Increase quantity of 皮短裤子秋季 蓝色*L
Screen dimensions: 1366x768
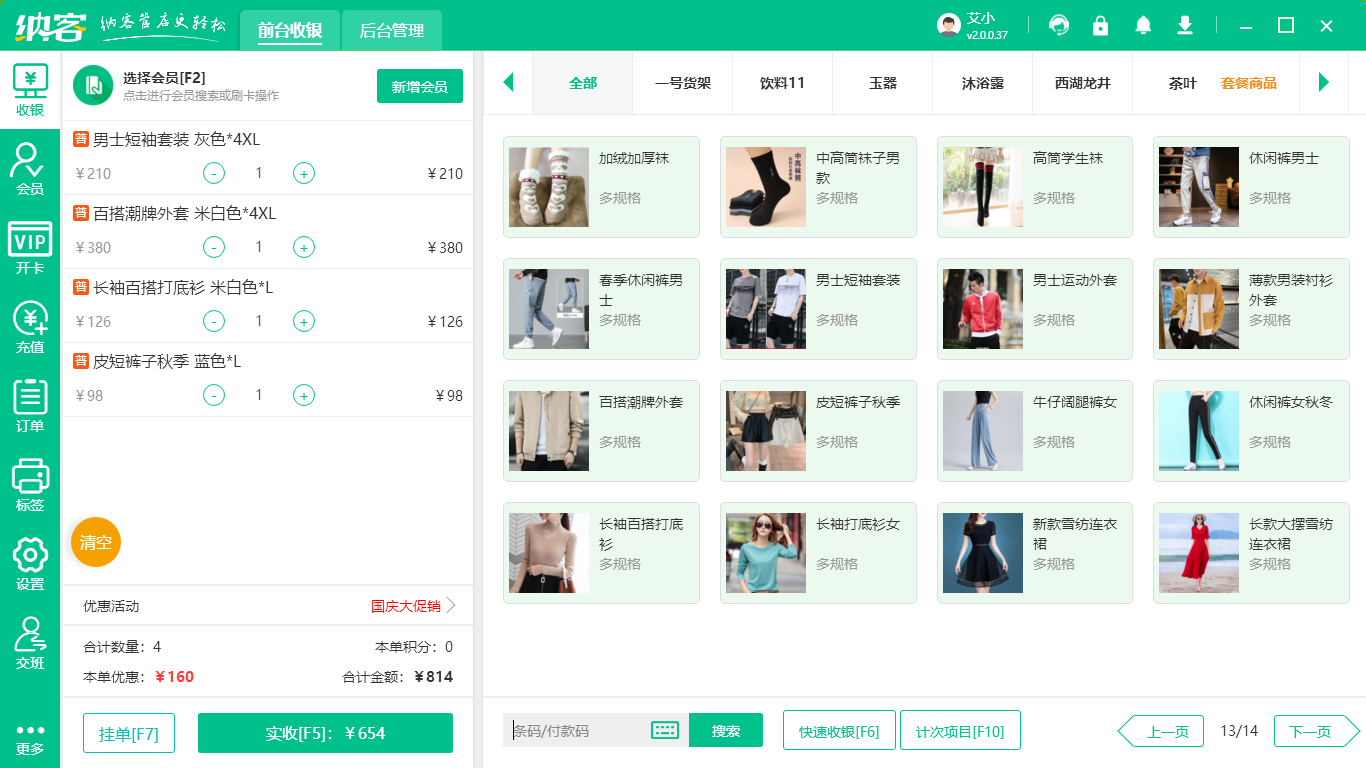tap(304, 395)
